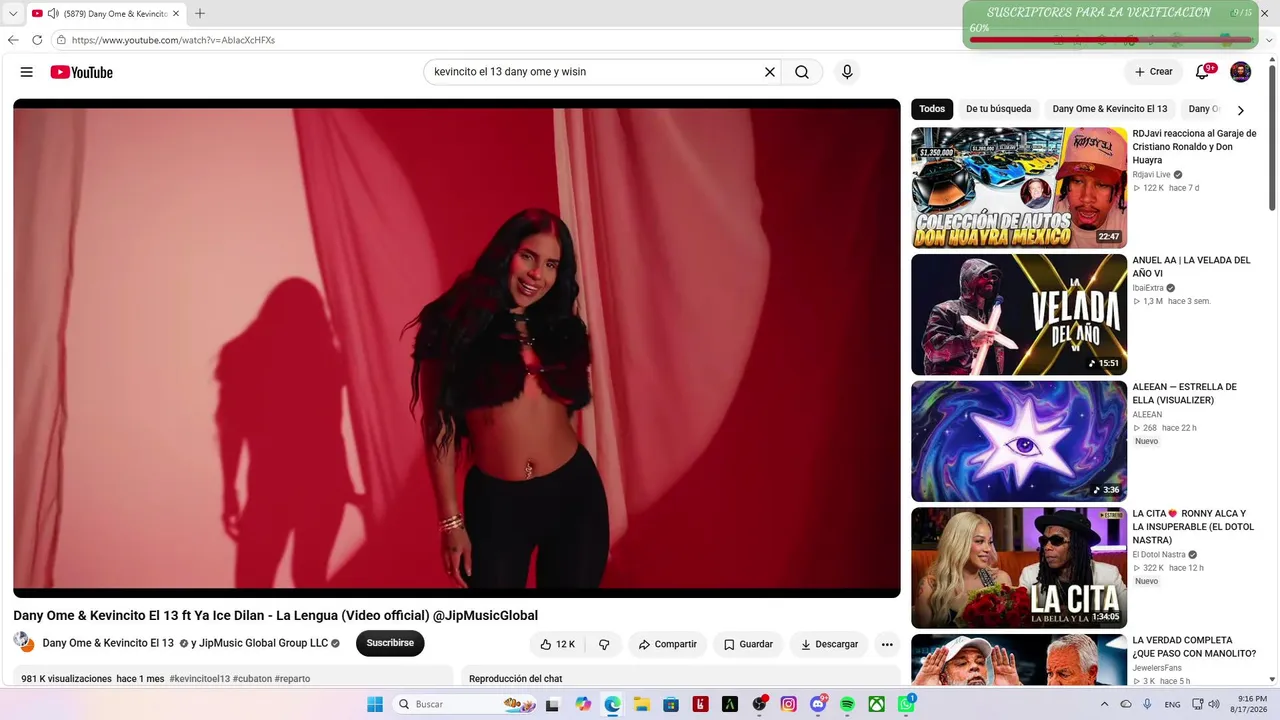Open WhatsApp from the taskbar
The width and height of the screenshot is (1280, 720).
[906, 704]
